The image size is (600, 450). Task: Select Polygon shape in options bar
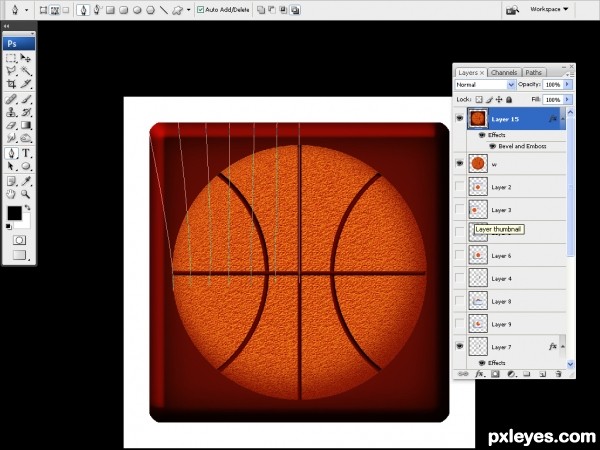[150, 10]
